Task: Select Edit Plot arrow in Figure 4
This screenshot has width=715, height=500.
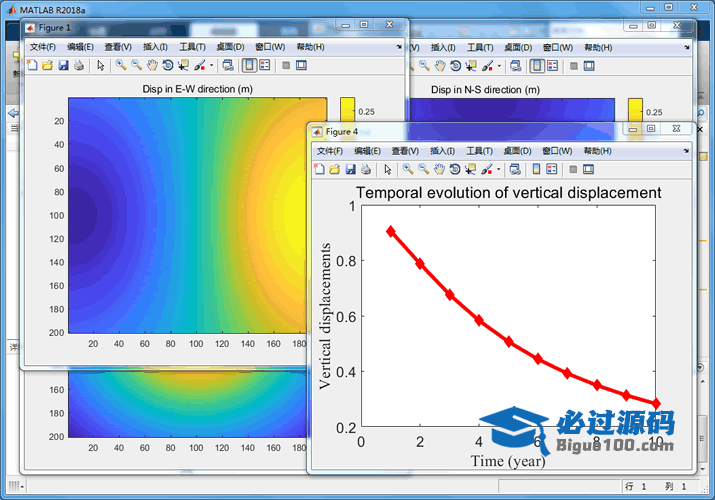Action: pyautogui.click(x=388, y=170)
